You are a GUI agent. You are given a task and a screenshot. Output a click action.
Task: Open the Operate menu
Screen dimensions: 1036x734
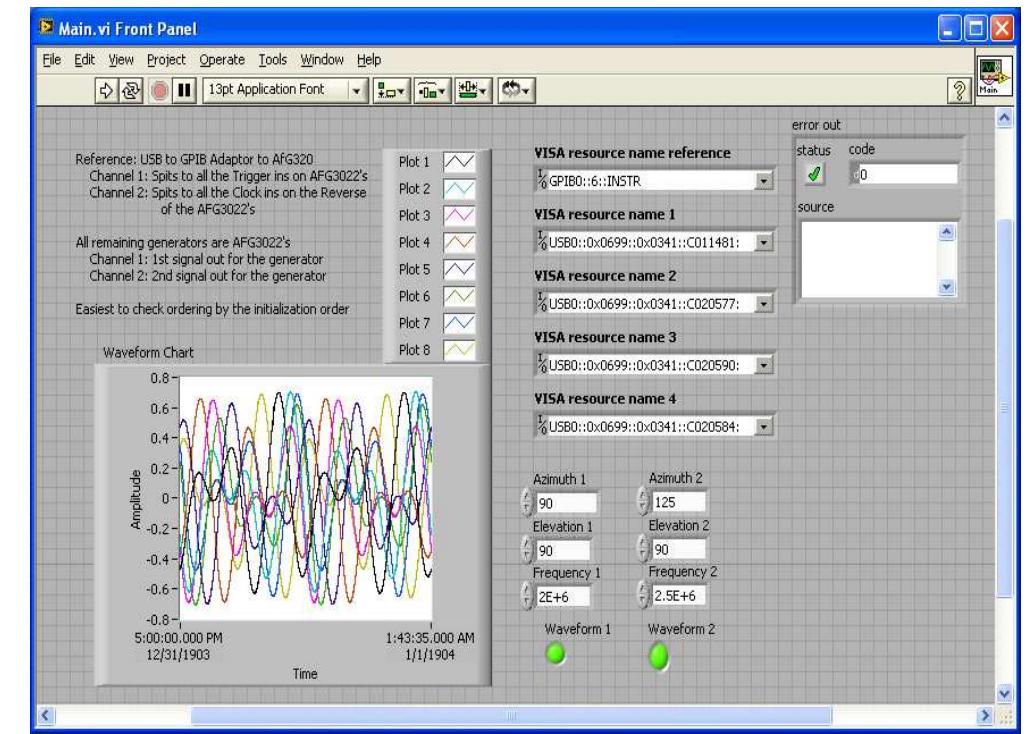pyautogui.click(x=222, y=59)
